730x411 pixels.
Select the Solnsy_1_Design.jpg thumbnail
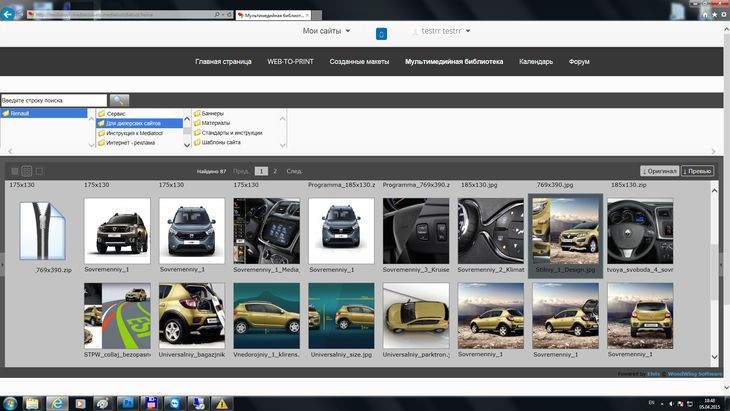click(x=565, y=230)
